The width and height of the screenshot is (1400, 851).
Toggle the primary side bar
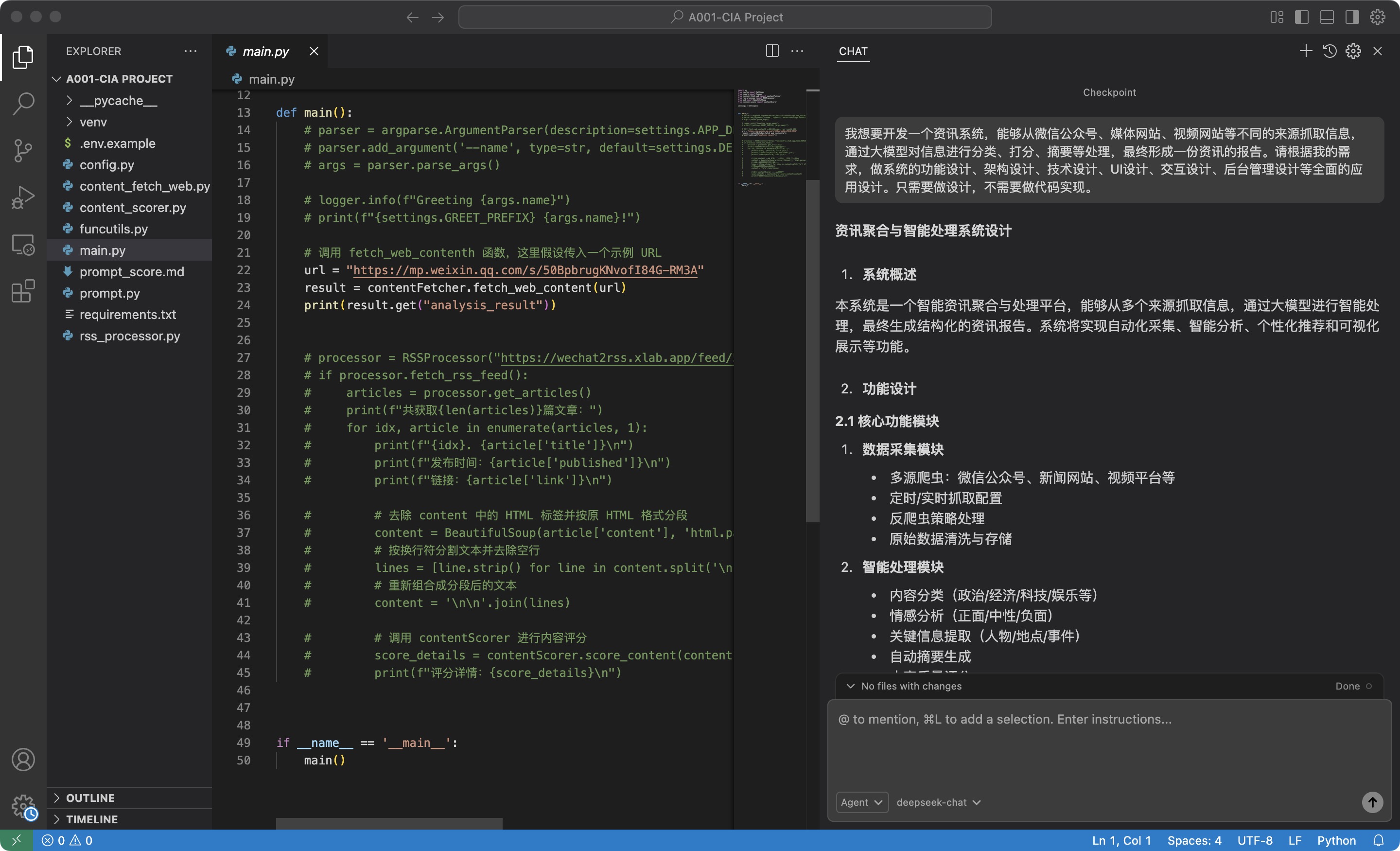click(x=1302, y=18)
